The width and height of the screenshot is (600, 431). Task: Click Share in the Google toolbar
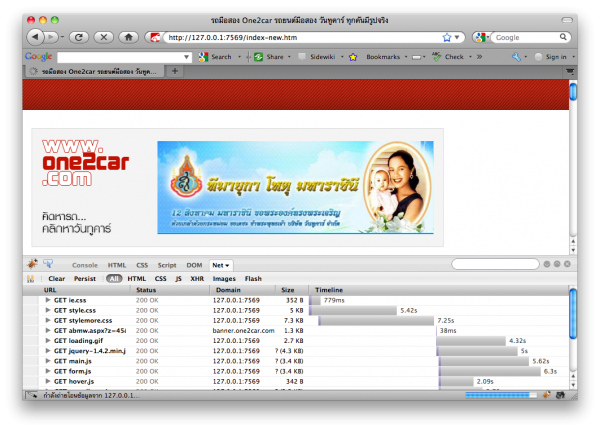click(x=270, y=57)
